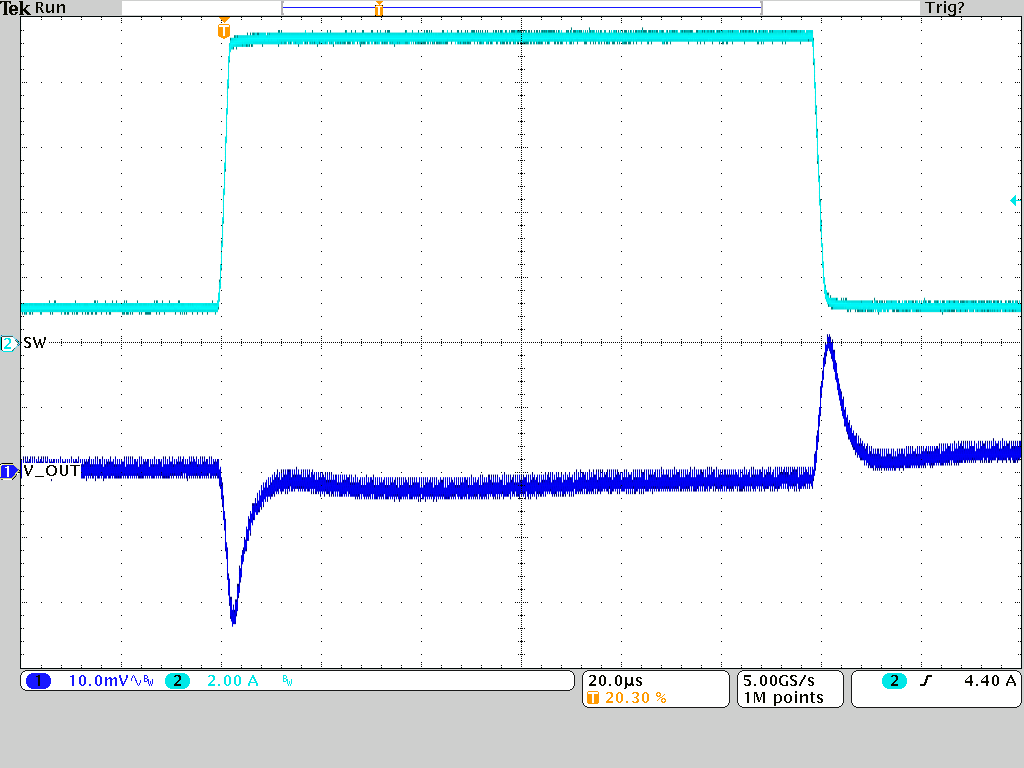
Task: Open the 5.00GS/s sample rate readout
Action: (x=777, y=679)
